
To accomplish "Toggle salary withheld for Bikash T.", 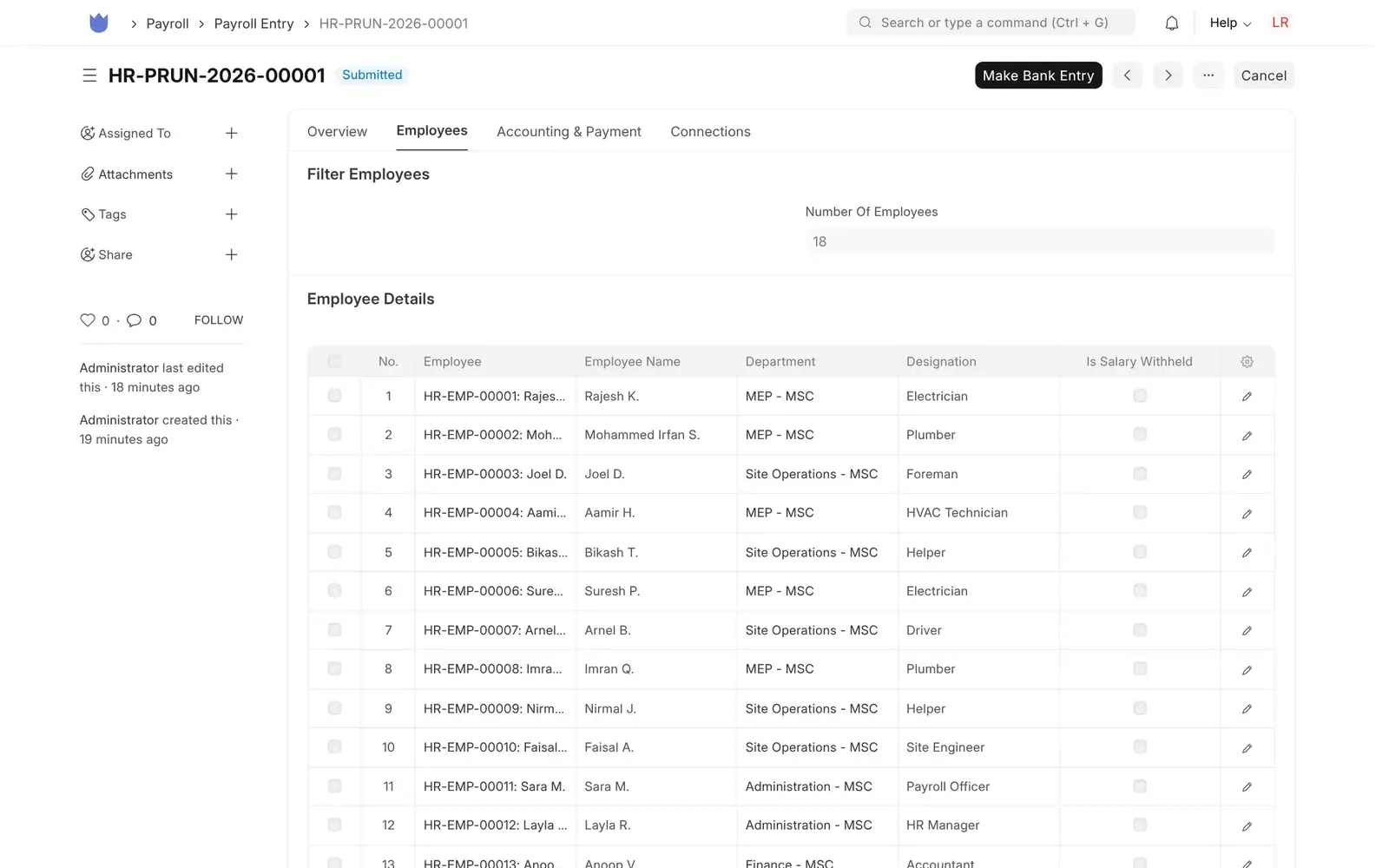I will 1140,552.
